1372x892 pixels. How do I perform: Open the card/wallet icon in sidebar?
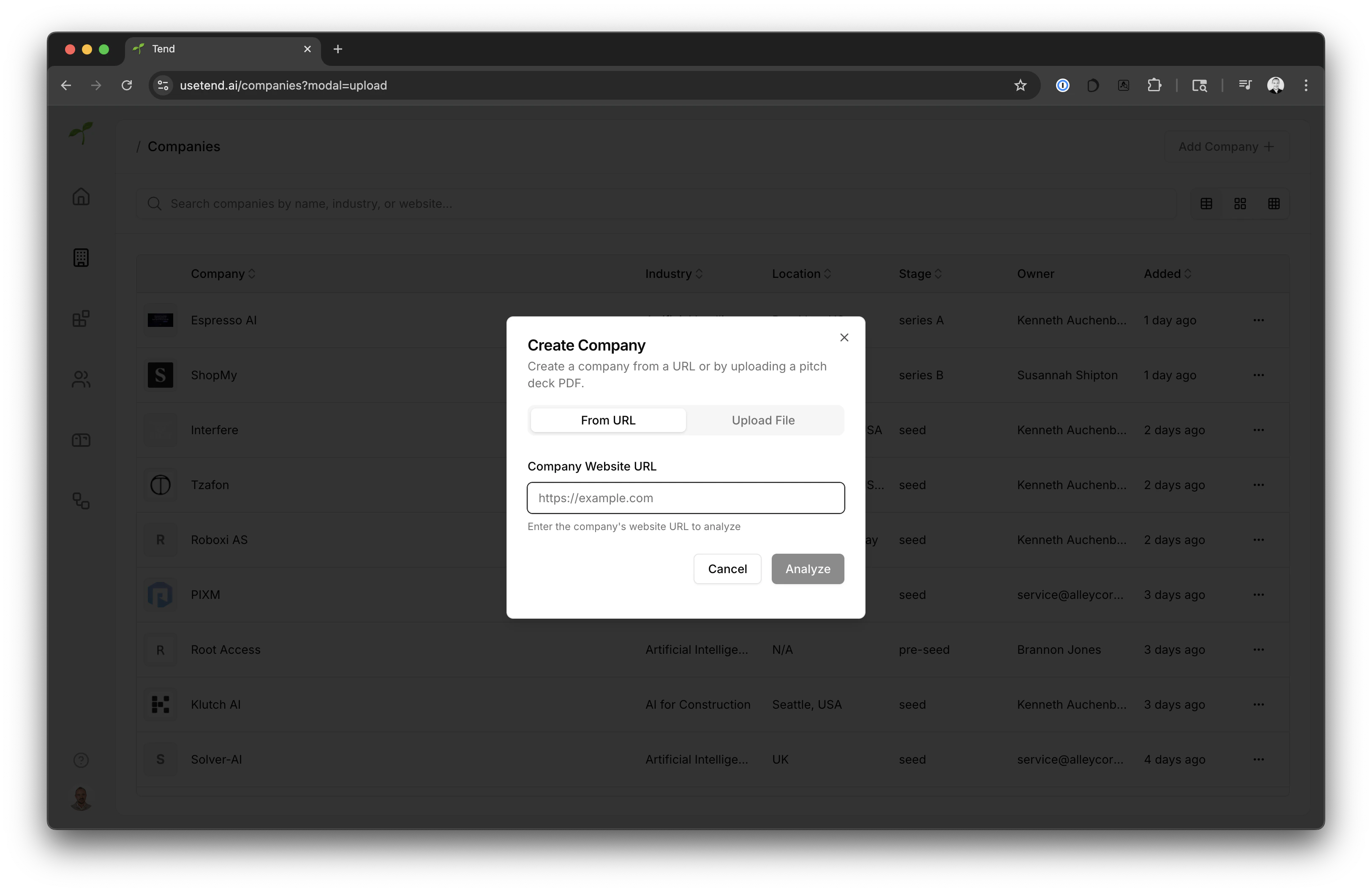[81, 440]
